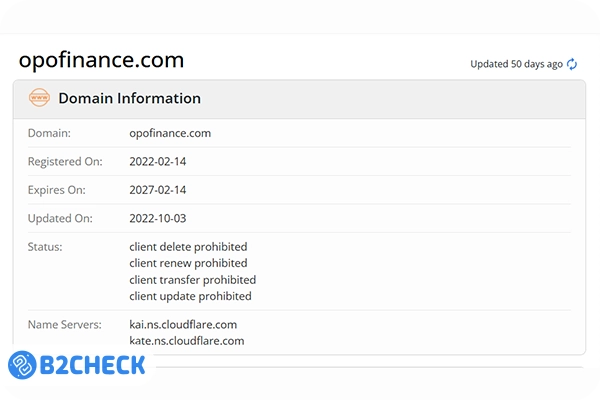The image size is (600, 400).
Task: Click the 'Expires On:' row label
Action: pos(57,190)
